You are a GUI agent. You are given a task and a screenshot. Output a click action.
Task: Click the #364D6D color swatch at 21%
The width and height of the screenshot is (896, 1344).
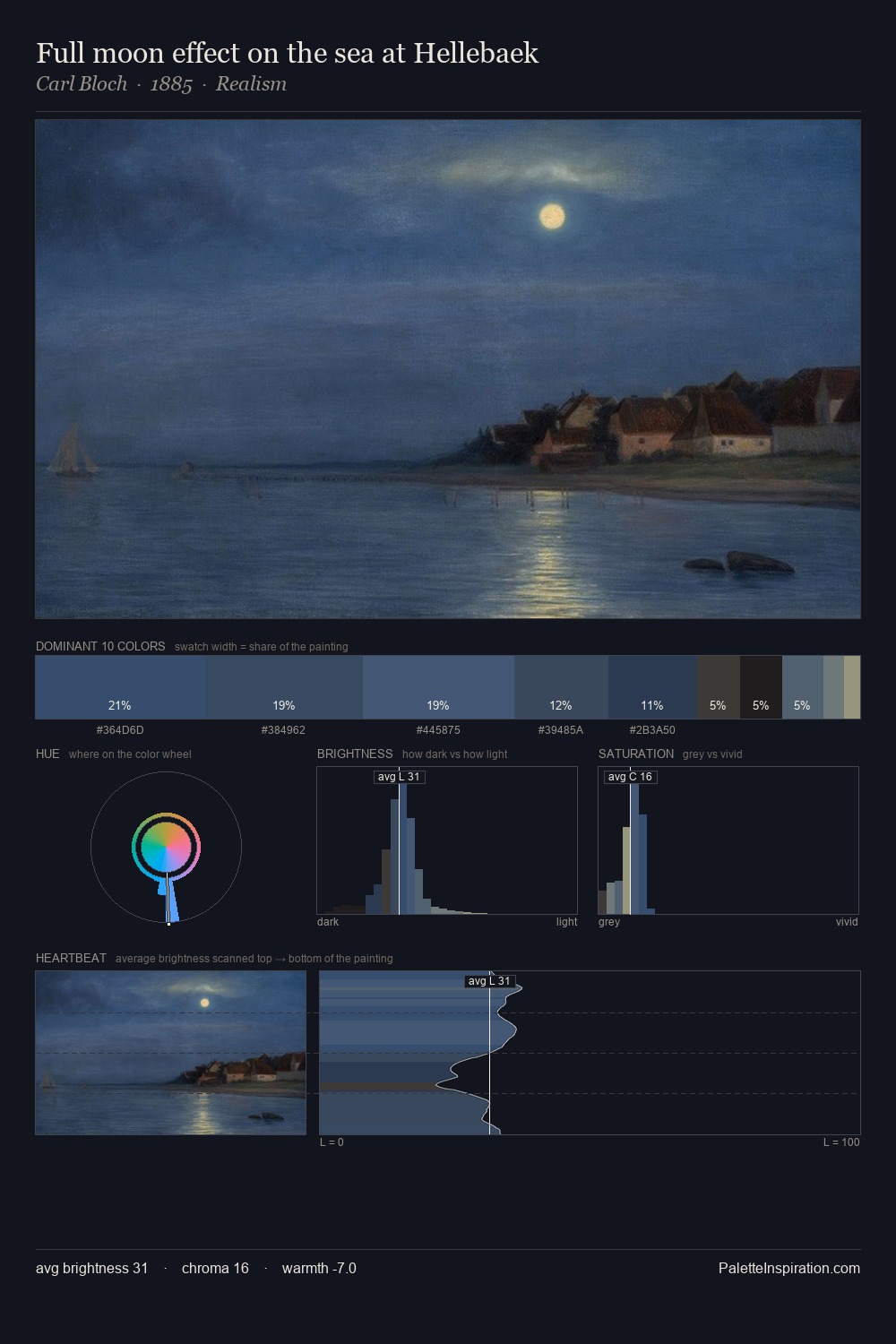[x=120, y=687]
